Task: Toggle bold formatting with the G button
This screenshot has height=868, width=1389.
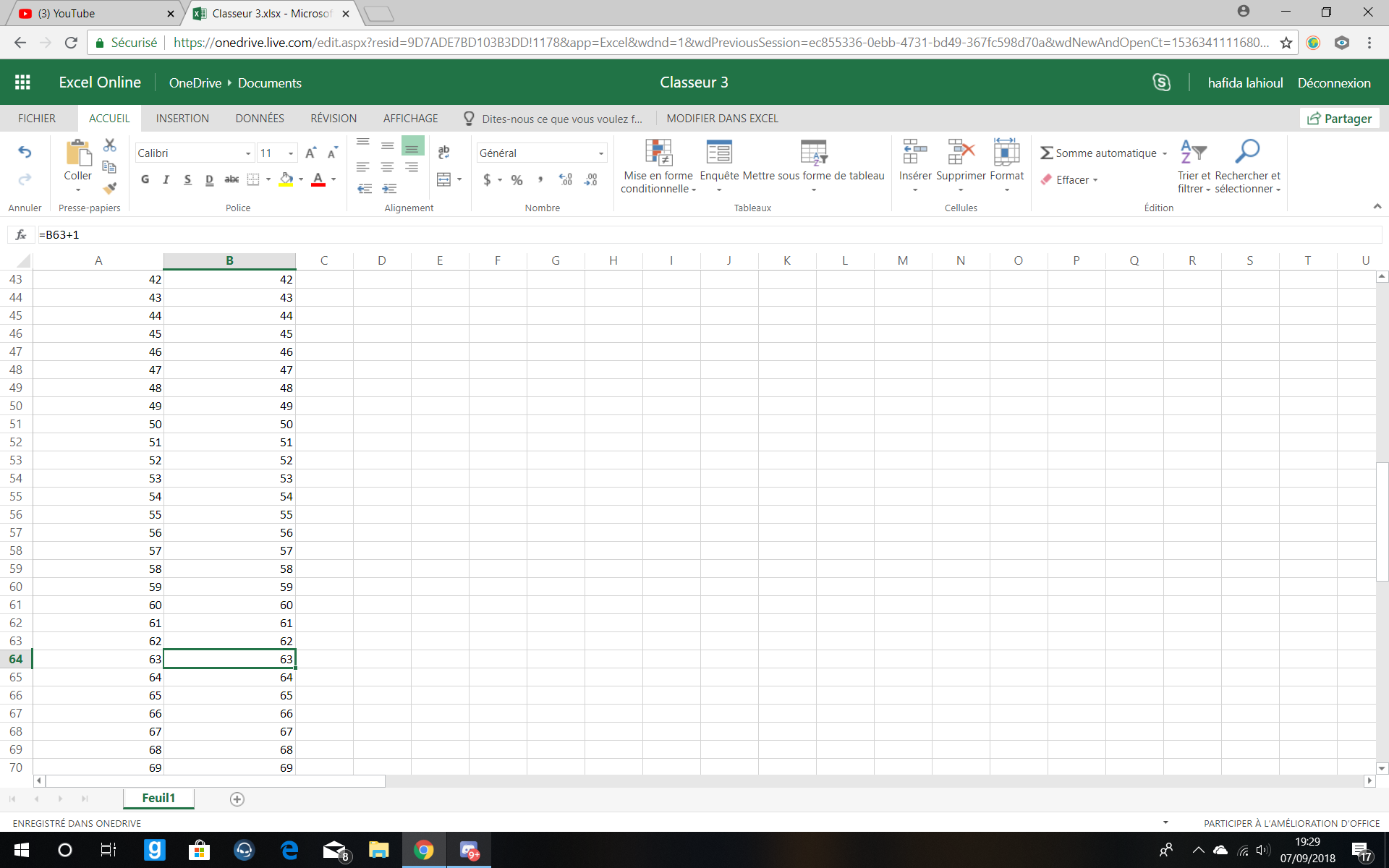Action: tap(145, 179)
